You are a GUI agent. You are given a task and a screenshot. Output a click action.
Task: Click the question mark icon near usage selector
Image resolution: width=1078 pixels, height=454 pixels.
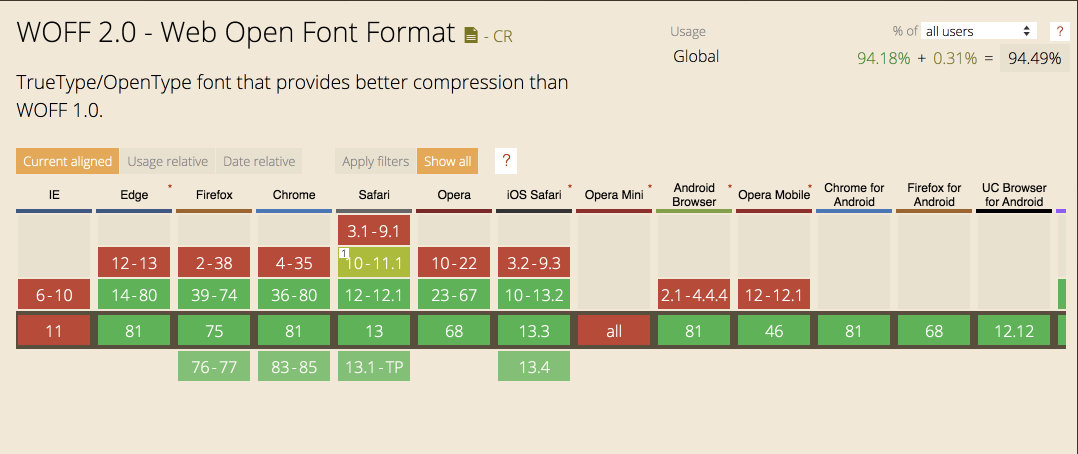(1059, 32)
